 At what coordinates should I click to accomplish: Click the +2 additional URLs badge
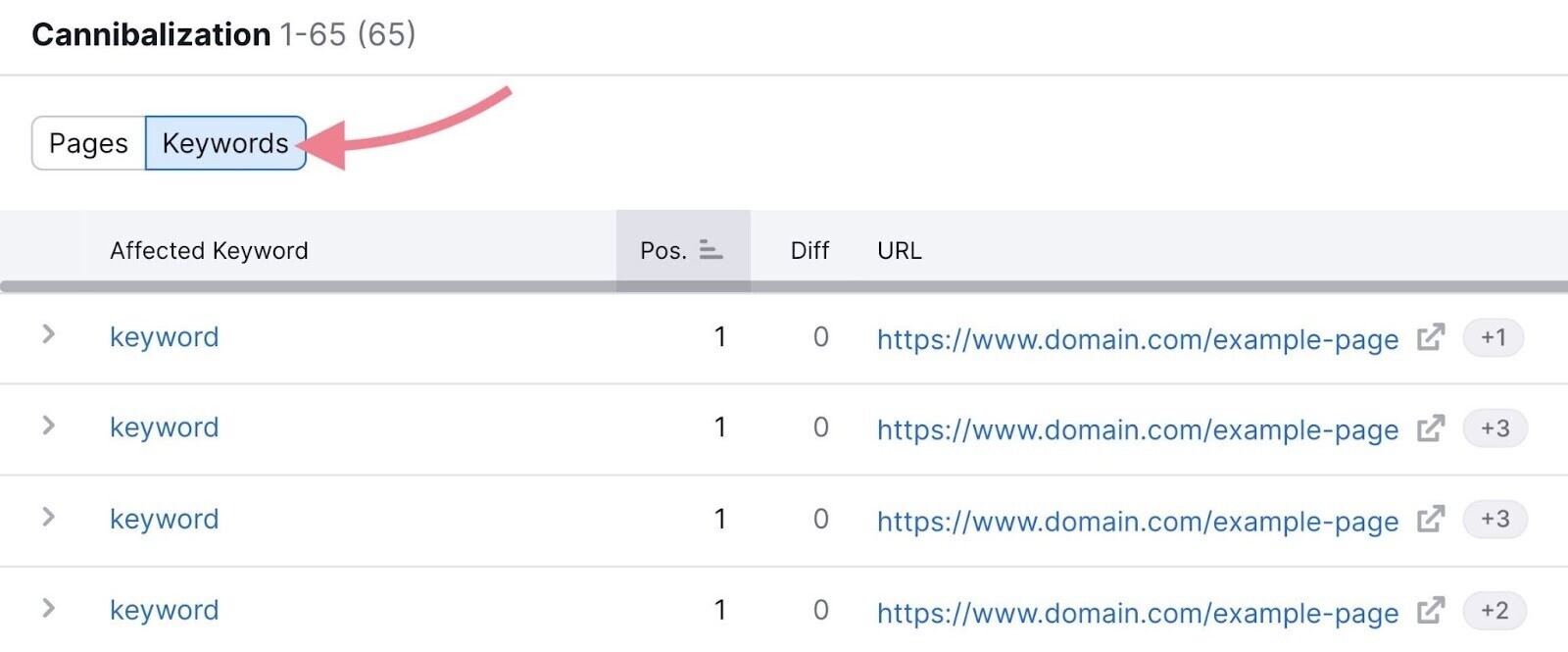coord(1494,611)
